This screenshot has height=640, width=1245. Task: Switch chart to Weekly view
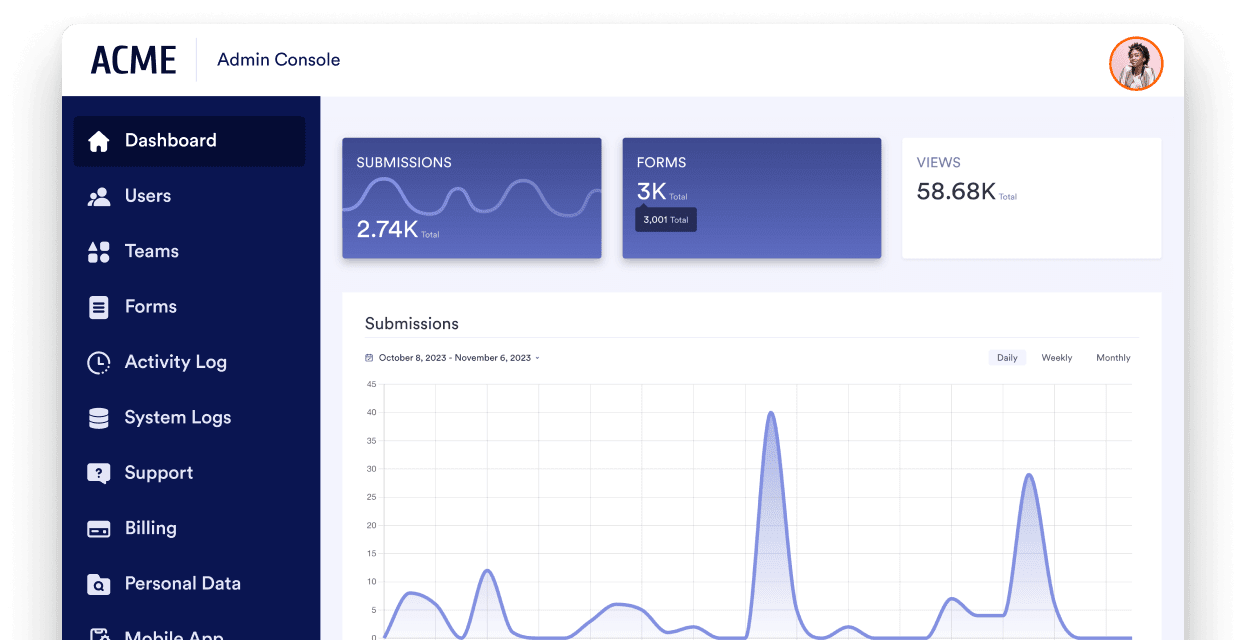tap(1056, 358)
